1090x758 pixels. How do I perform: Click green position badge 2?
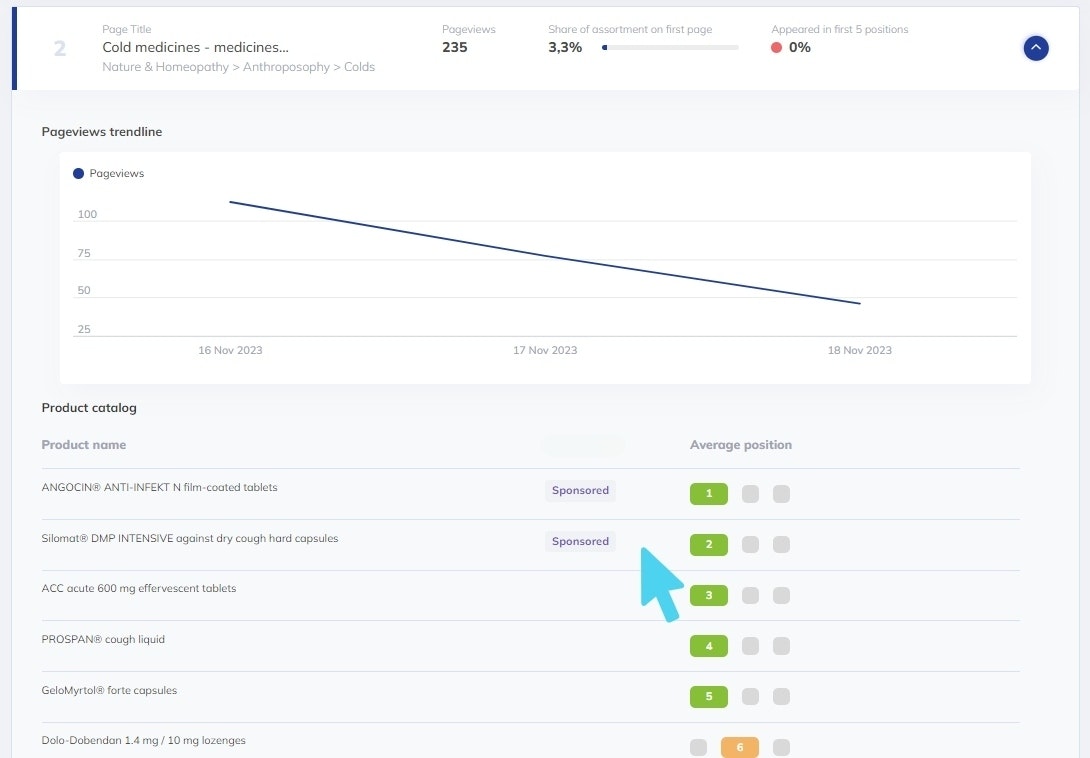pyautogui.click(x=709, y=544)
